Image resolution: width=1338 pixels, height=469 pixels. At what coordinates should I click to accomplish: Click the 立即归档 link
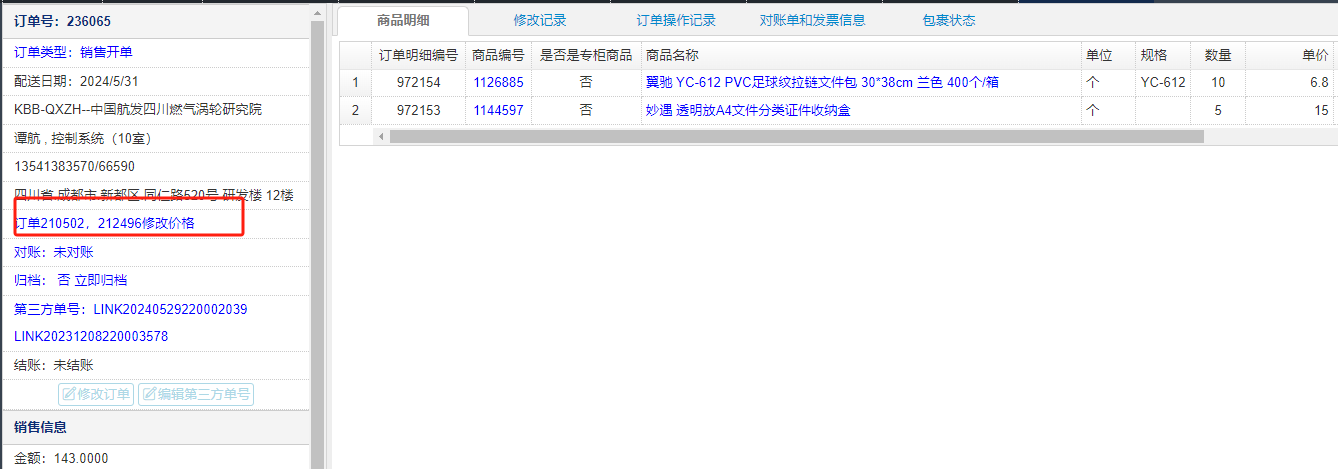tap(101, 281)
